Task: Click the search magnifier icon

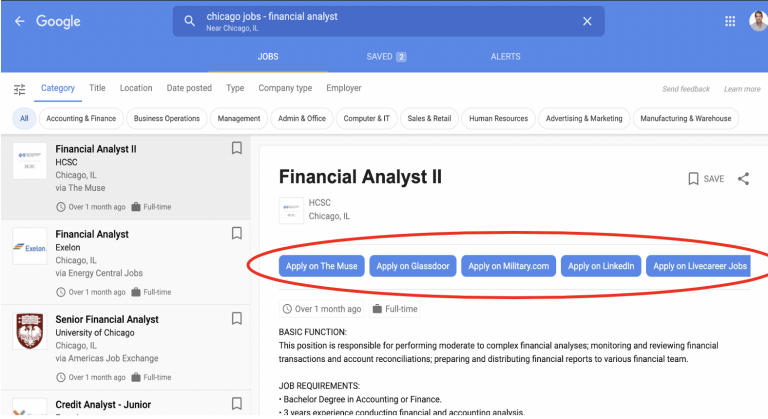Action: pos(190,21)
